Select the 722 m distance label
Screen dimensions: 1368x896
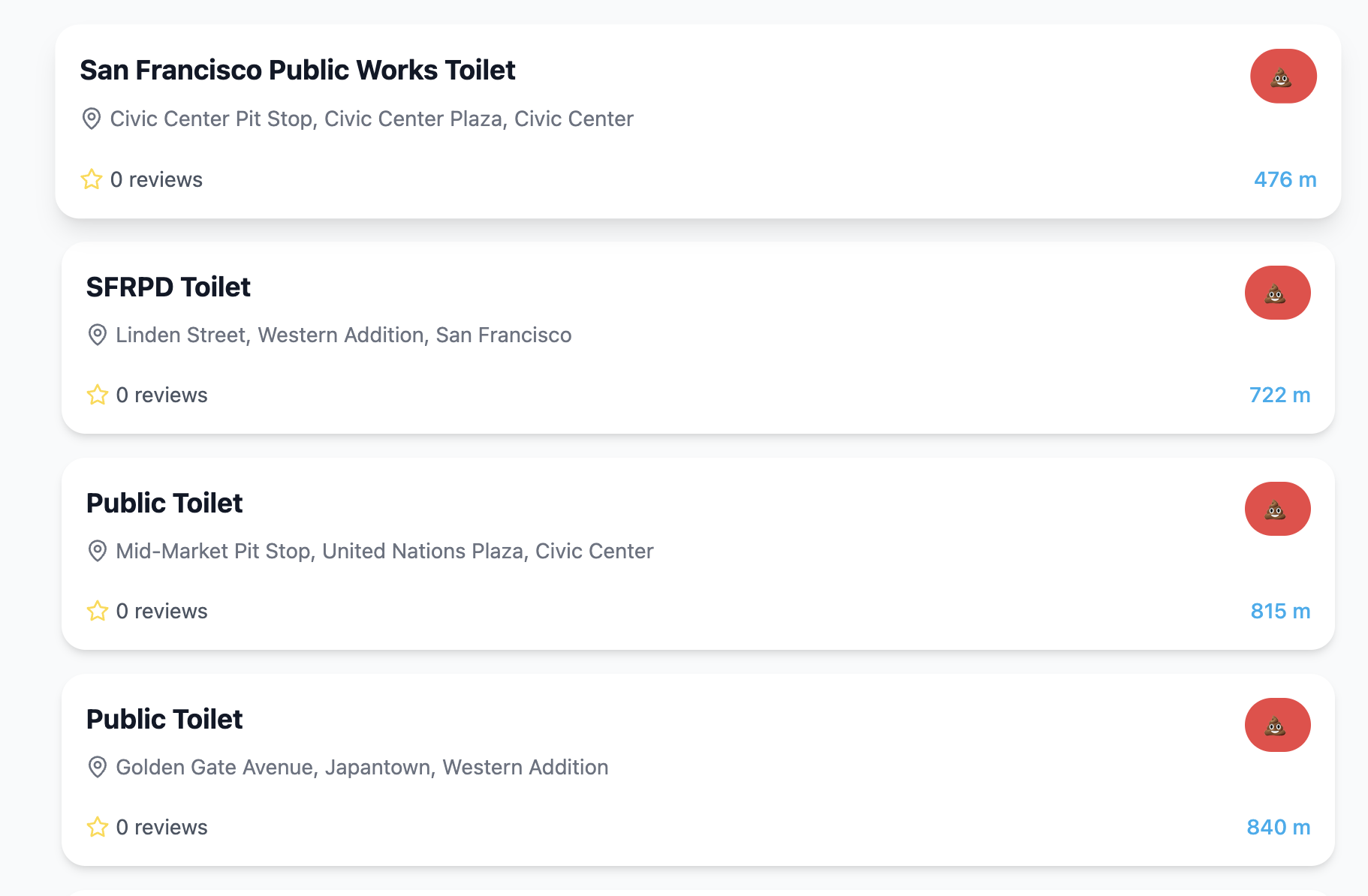(x=1280, y=395)
